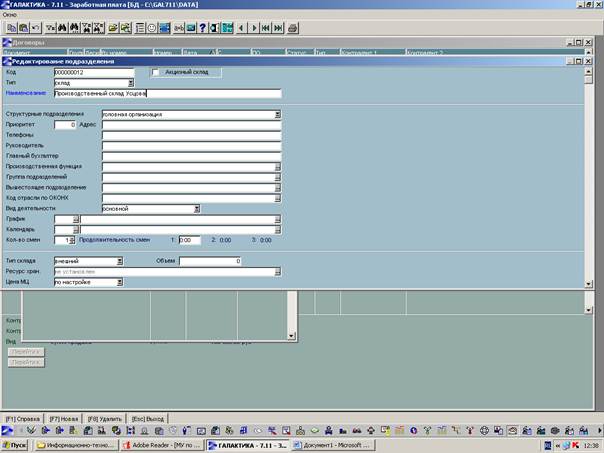Open the Производственная функция selector button

click(x=278, y=167)
